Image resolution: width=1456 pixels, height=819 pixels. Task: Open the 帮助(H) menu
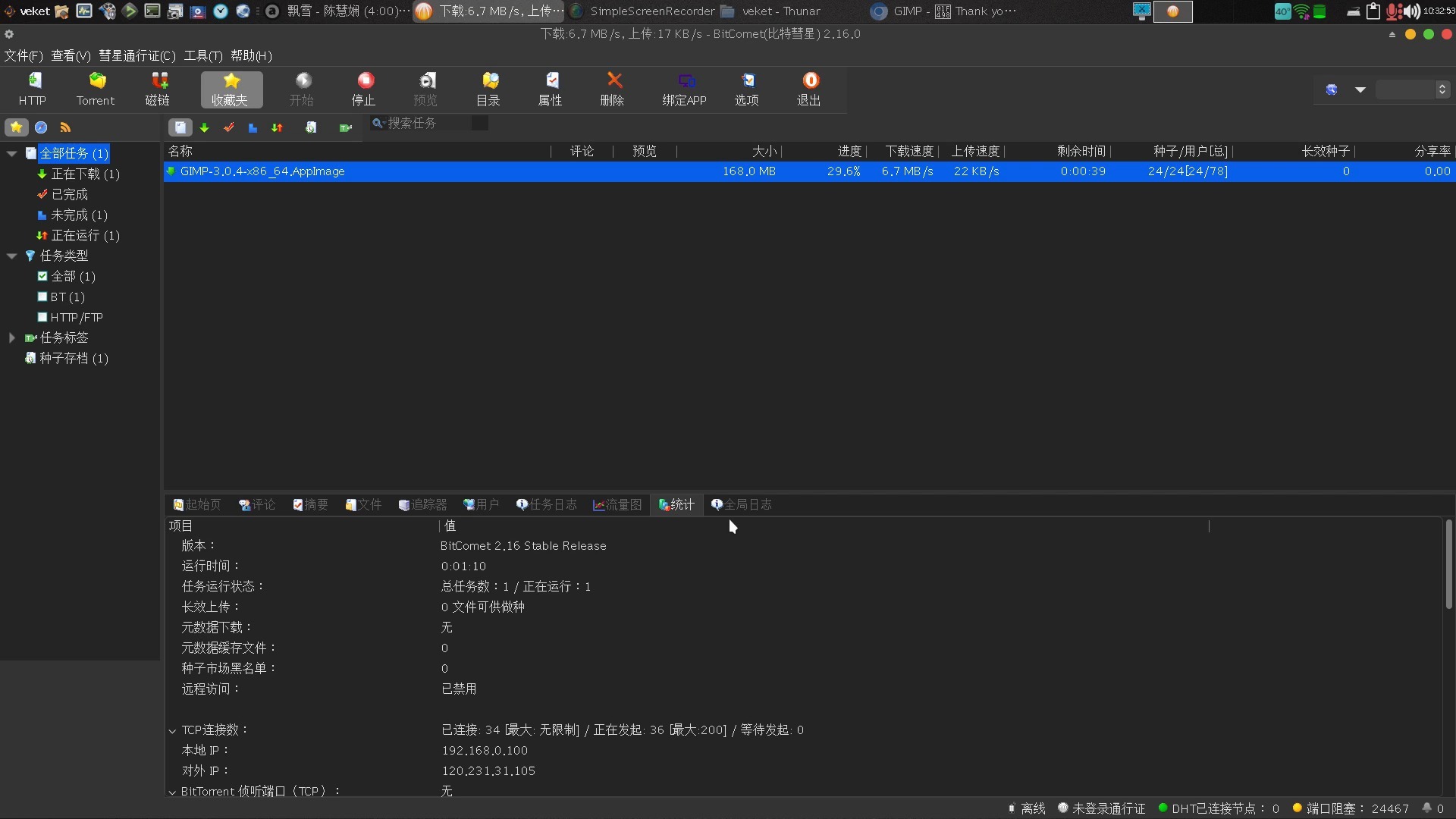tap(251, 55)
